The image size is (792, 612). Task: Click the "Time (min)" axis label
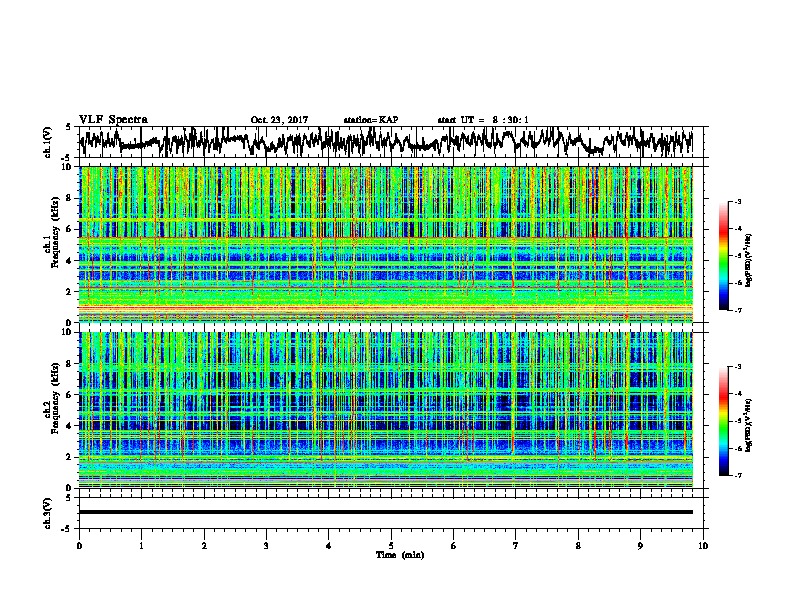point(400,555)
